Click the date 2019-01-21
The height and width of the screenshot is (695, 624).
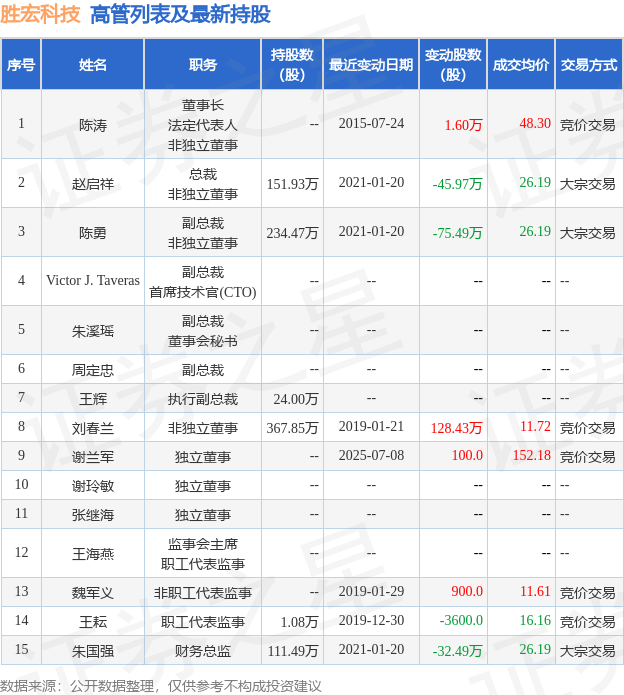pos(371,426)
